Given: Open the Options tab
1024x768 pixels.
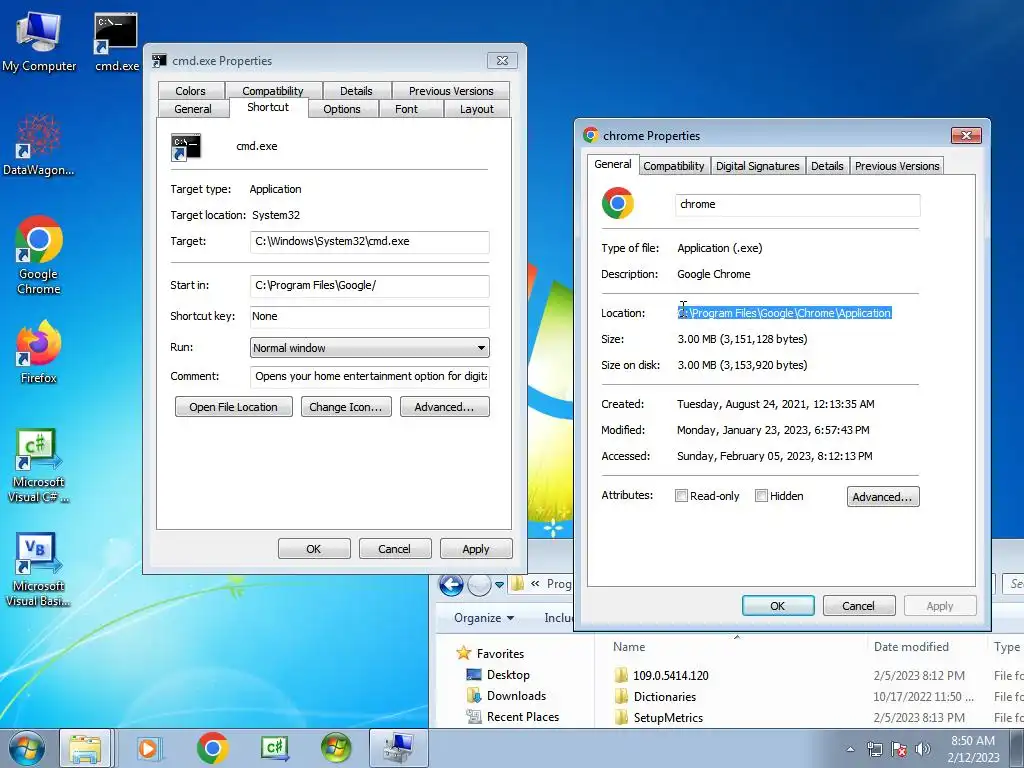Looking at the screenshot, I should (x=342, y=109).
